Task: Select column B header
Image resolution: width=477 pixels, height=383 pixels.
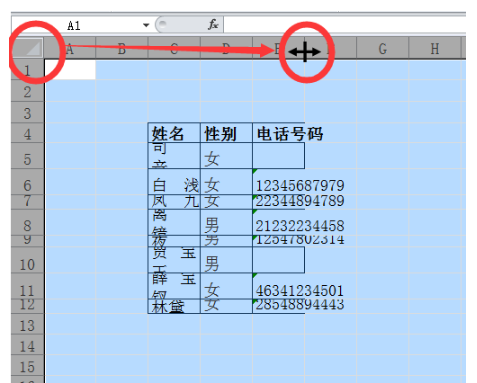Action: tap(122, 49)
